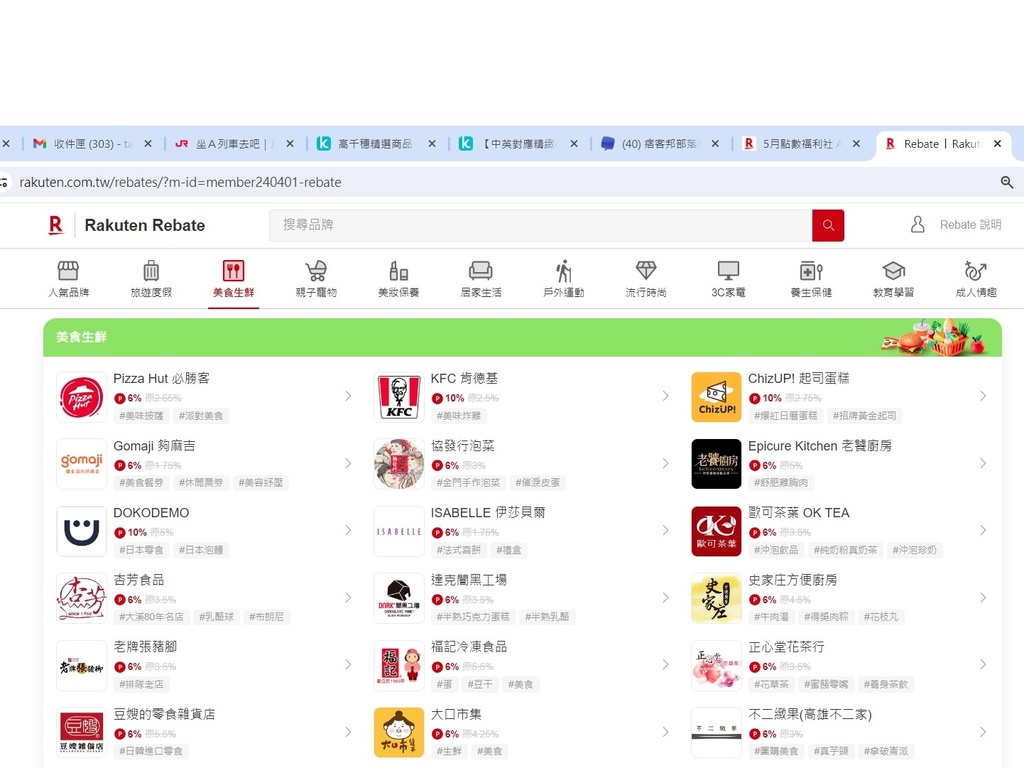The image size is (1024, 773).
Task: Click the Rakuten R logo
Action: click(56, 225)
